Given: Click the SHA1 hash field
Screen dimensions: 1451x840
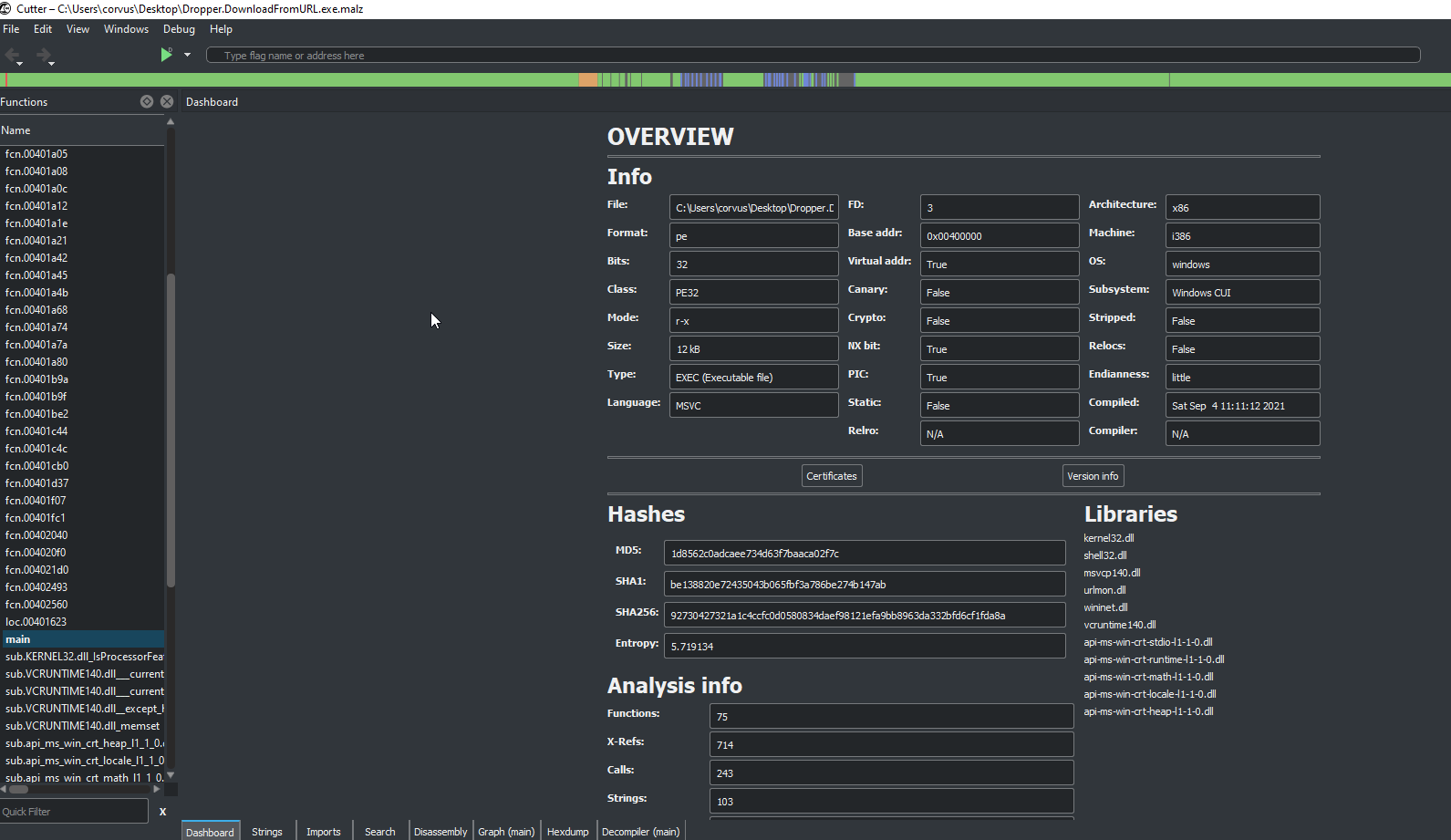Looking at the screenshot, I should pos(865,584).
